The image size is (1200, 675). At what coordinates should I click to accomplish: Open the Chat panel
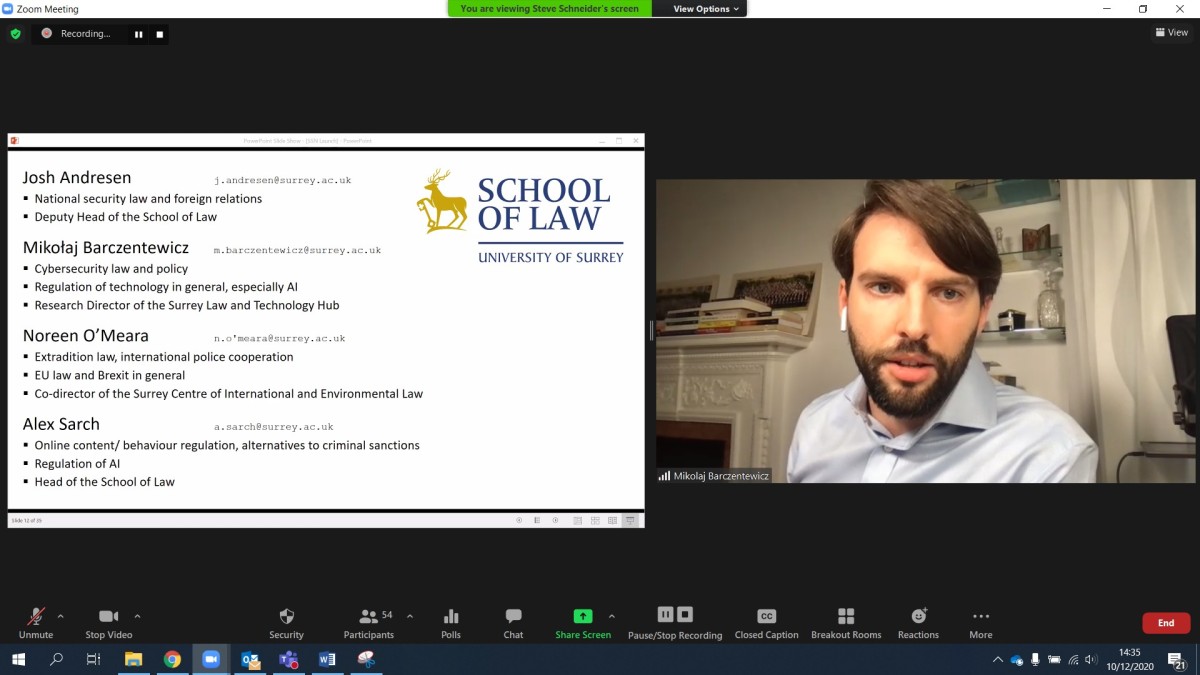pos(513,622)
